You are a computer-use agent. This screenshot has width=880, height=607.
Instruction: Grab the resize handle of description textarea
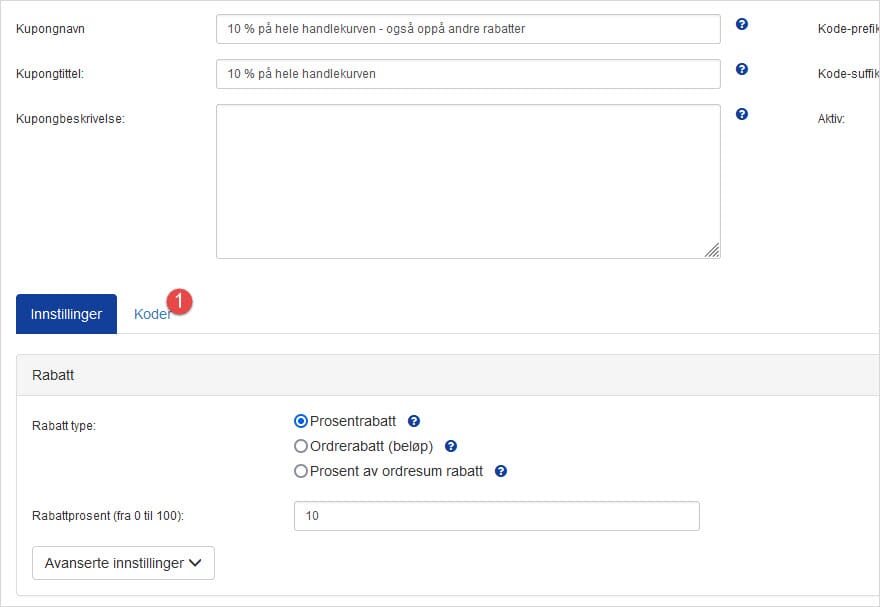pos(712,251)
